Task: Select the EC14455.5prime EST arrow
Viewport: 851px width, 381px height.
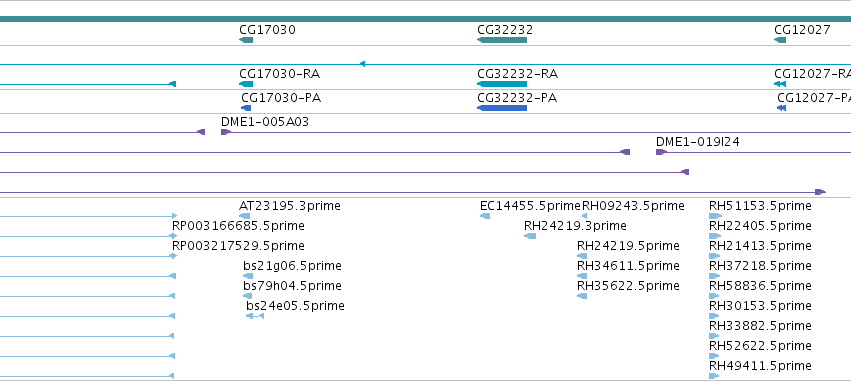Action: tap(485, 215)
